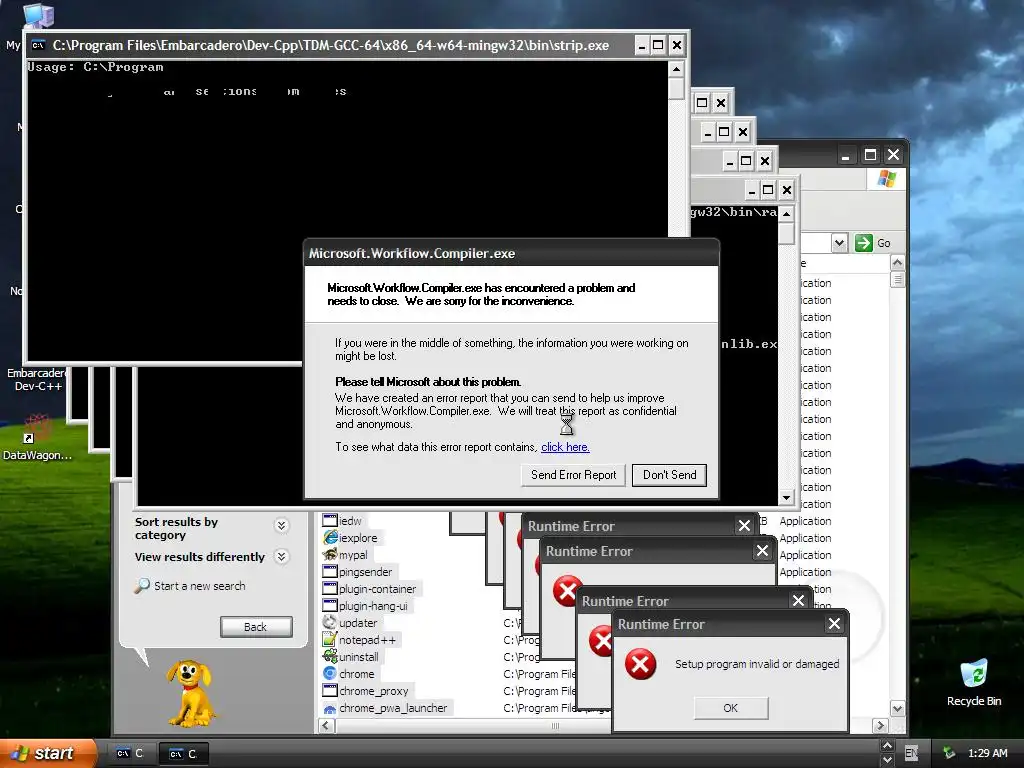This screenshot has height=768, width=1024.
Task: Select the iedw file icon
Action: tap(330, 520)
